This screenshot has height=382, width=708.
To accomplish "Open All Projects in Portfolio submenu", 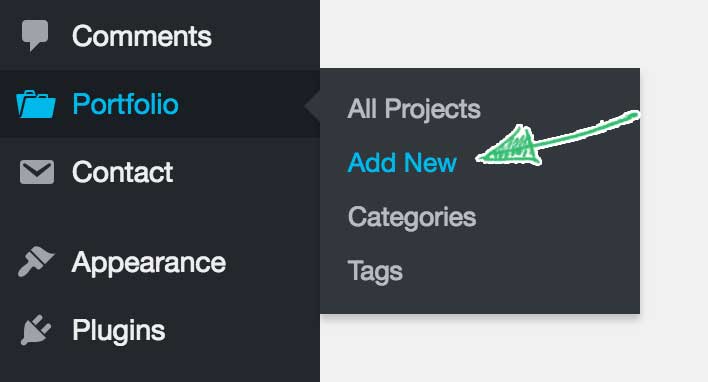I will pyautogui.click(x=414, y=109).
